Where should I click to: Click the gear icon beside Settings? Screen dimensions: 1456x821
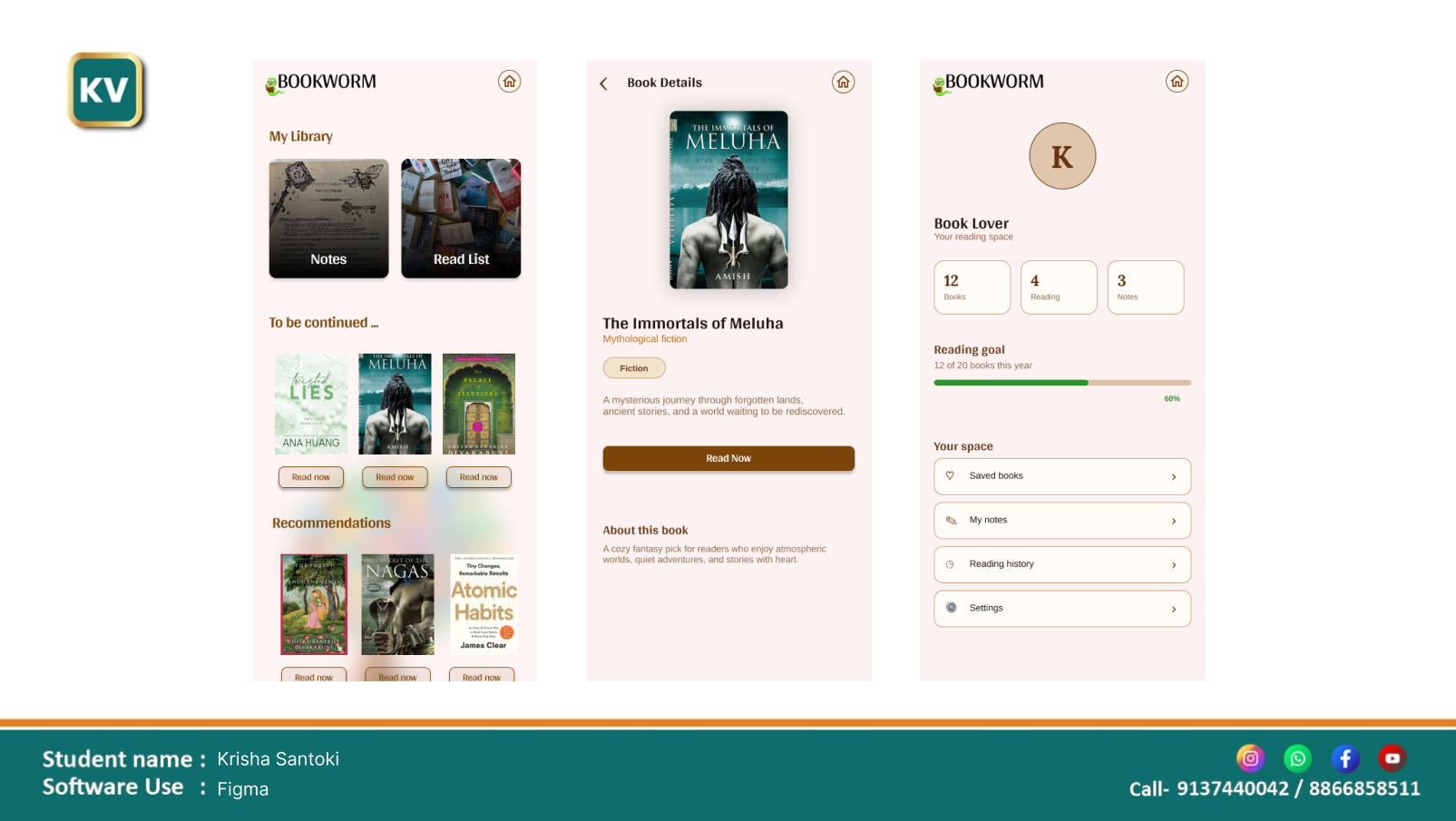(x=951, y=608)
